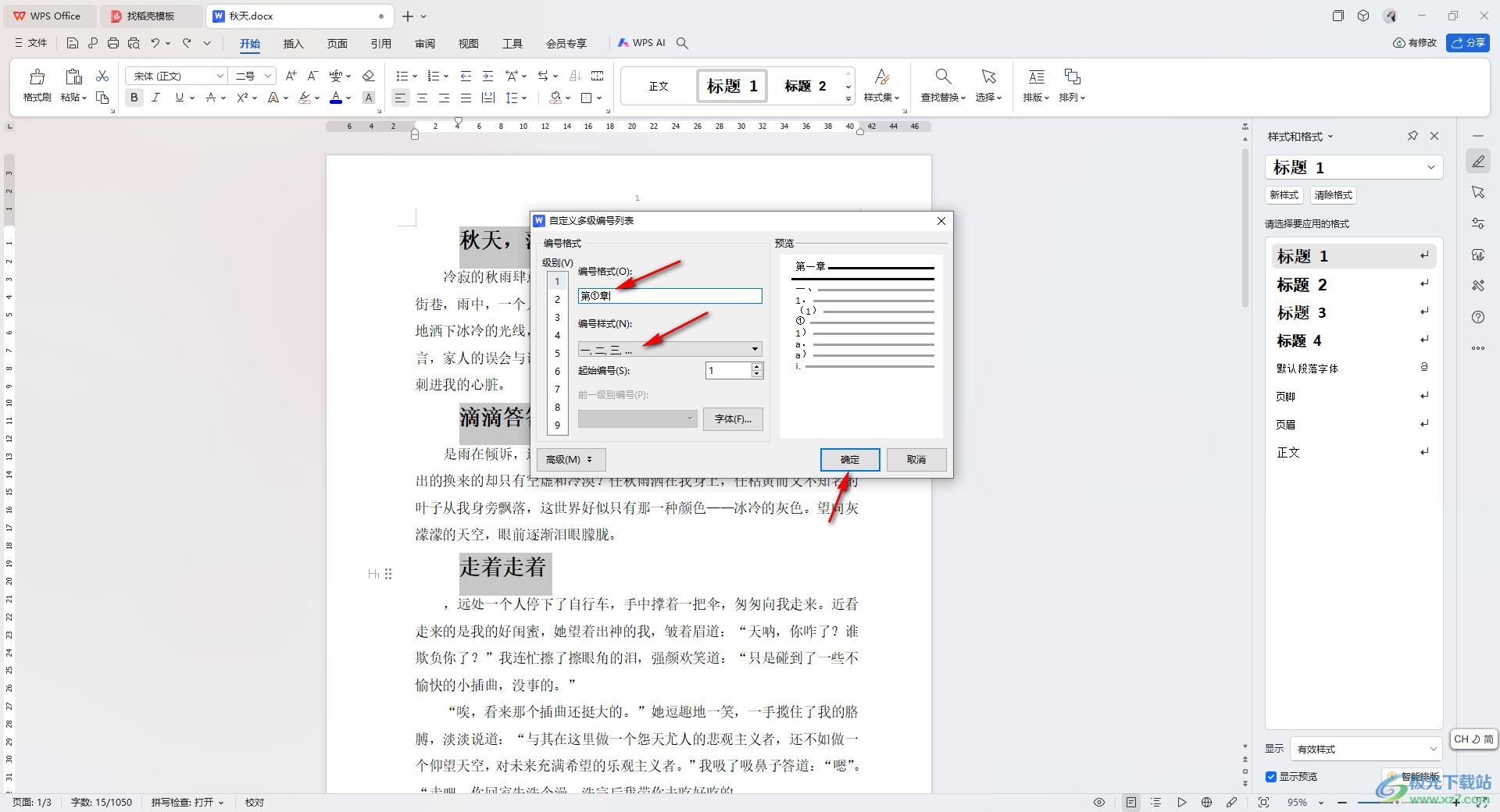Click 新样式 in styles panel
The height and width of the screenshot is (812, 1500).
tap(1284, 195)
